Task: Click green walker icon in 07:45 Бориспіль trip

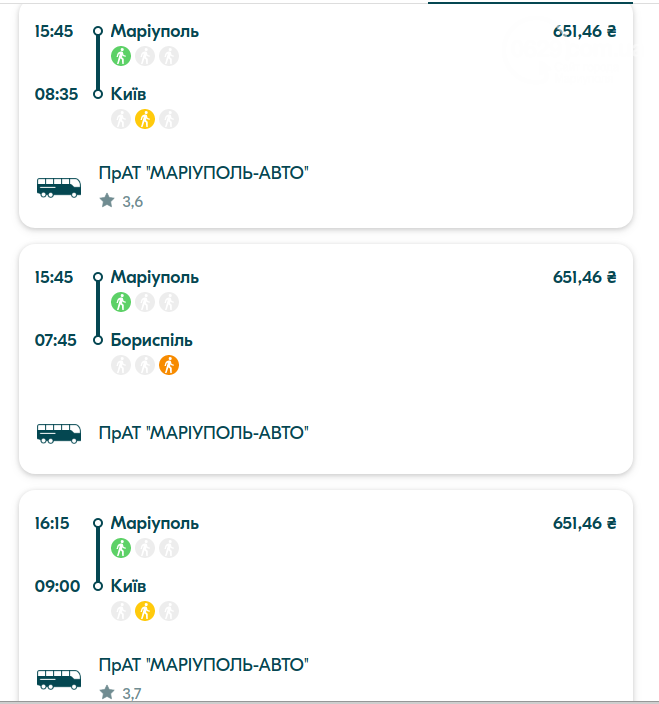Action: [121, 302]
